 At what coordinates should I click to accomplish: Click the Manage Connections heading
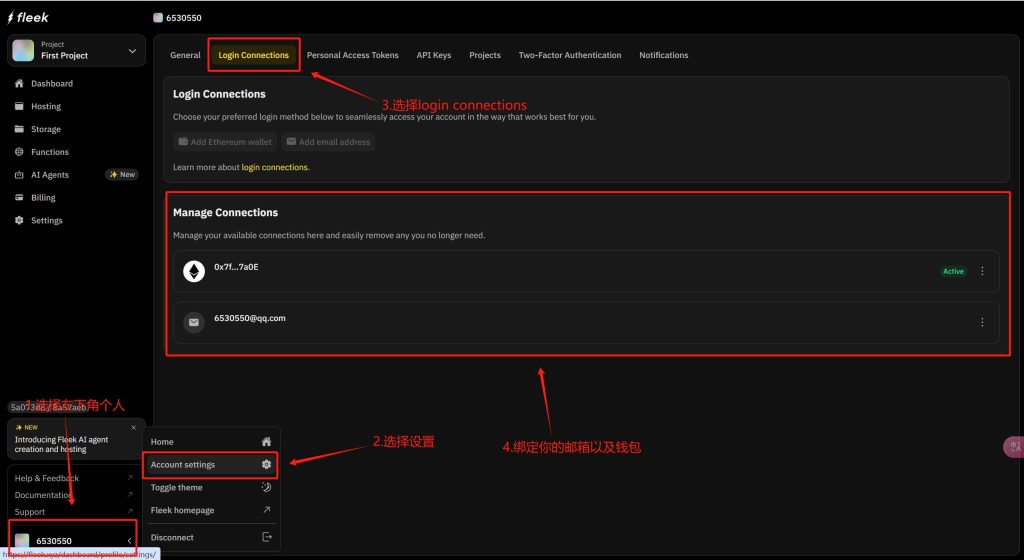(225, 213)
